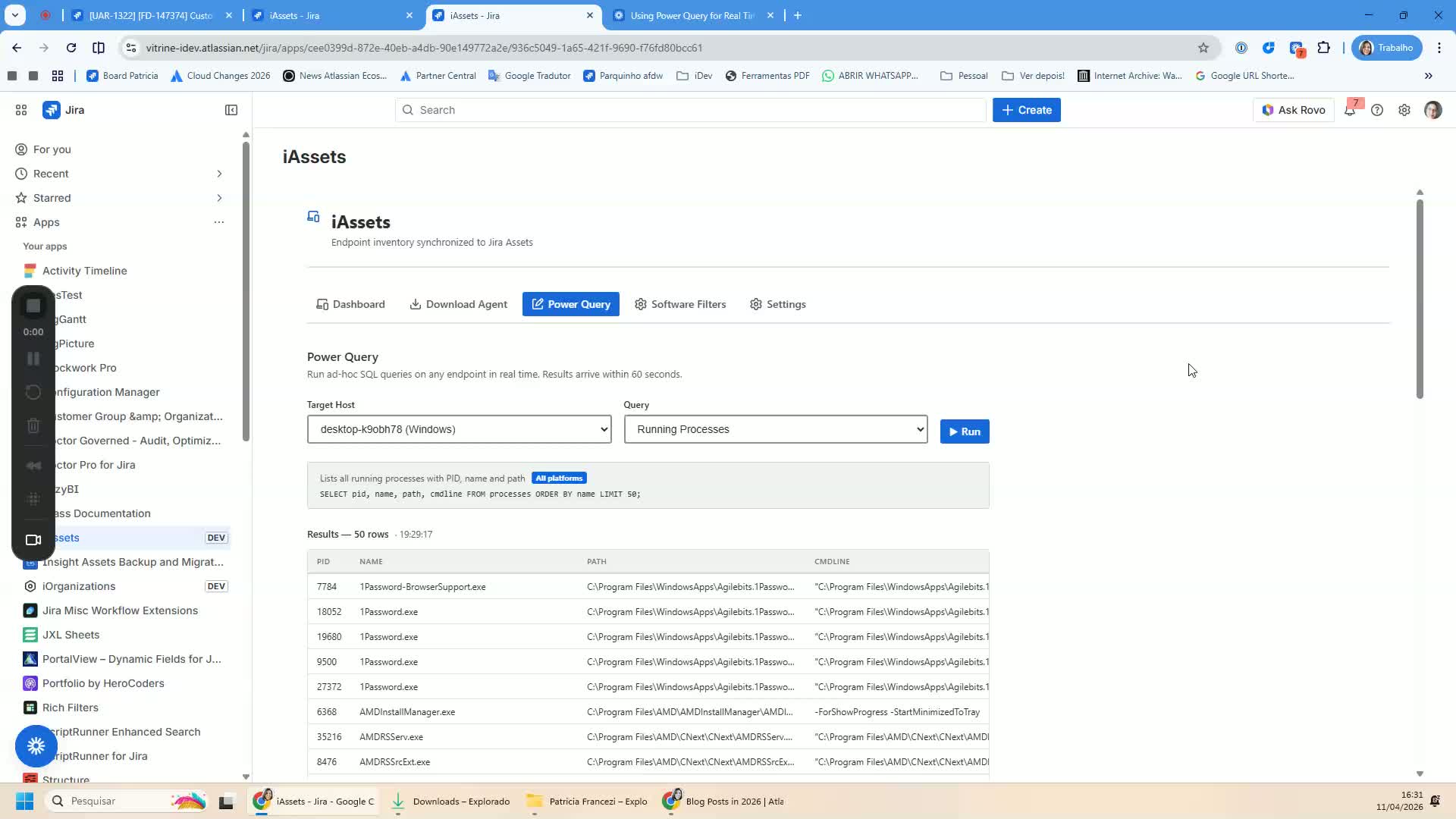This screenshot has width=1456, height=819.
Task: Open Jira Misc Workflow Extensions
Action: [x=120, y=610]
